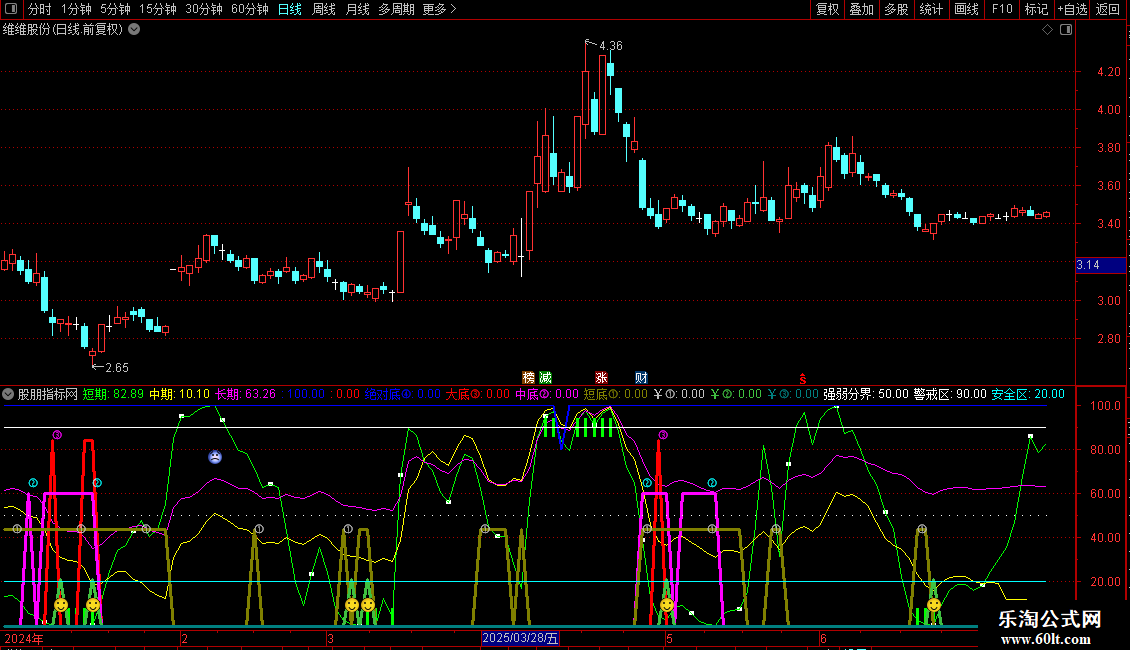Click the 复权 button
Image resolution: width=1130 pixels, height=650 pixels.
[x=827, y=9]
